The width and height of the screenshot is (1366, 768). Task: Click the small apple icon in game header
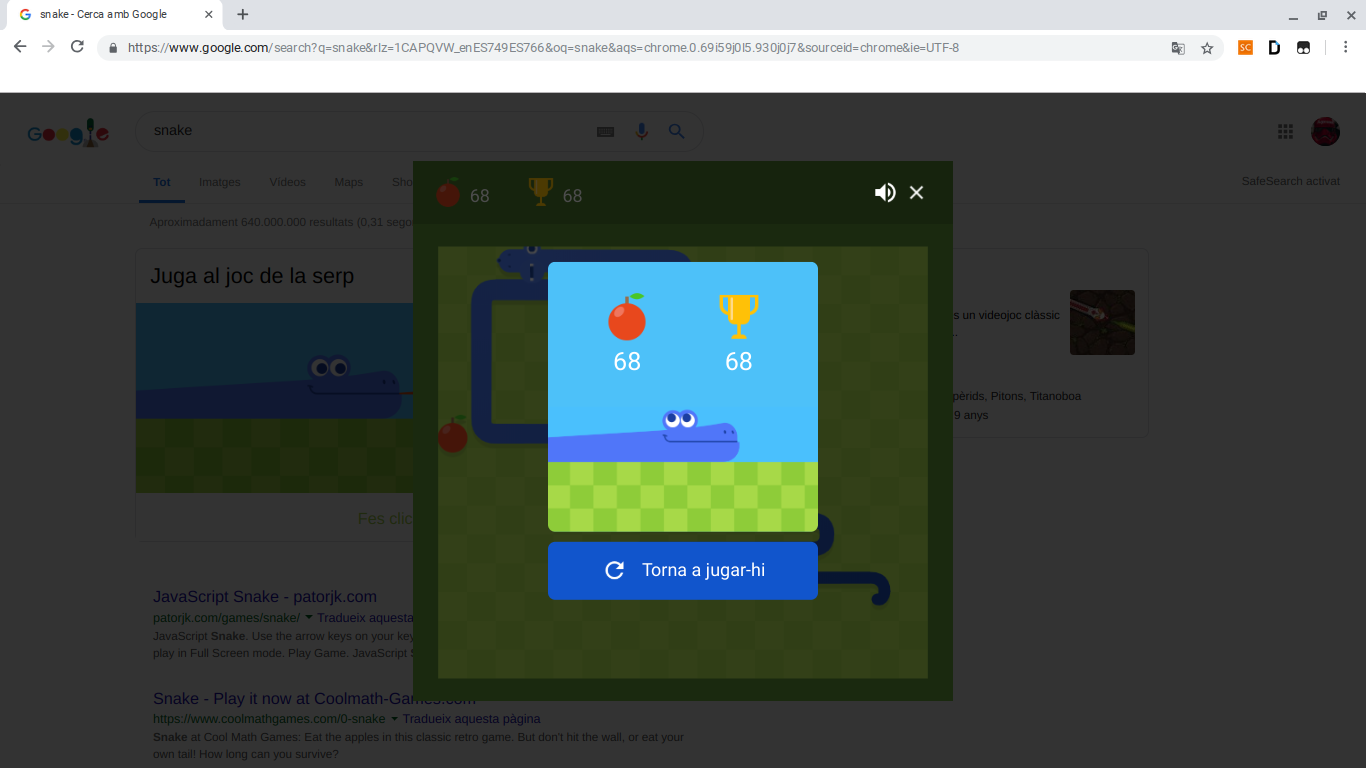click(448, 193)
